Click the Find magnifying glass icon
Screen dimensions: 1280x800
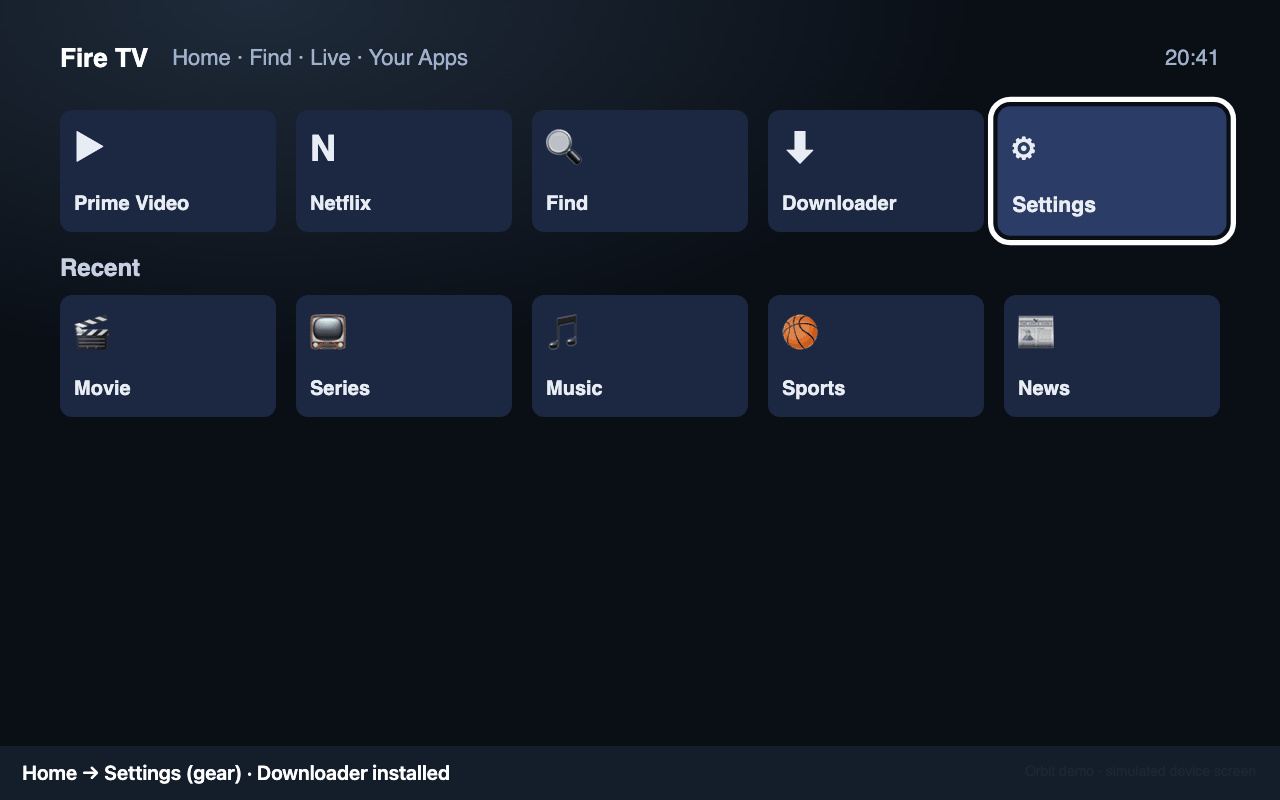[x=563, y=147]
